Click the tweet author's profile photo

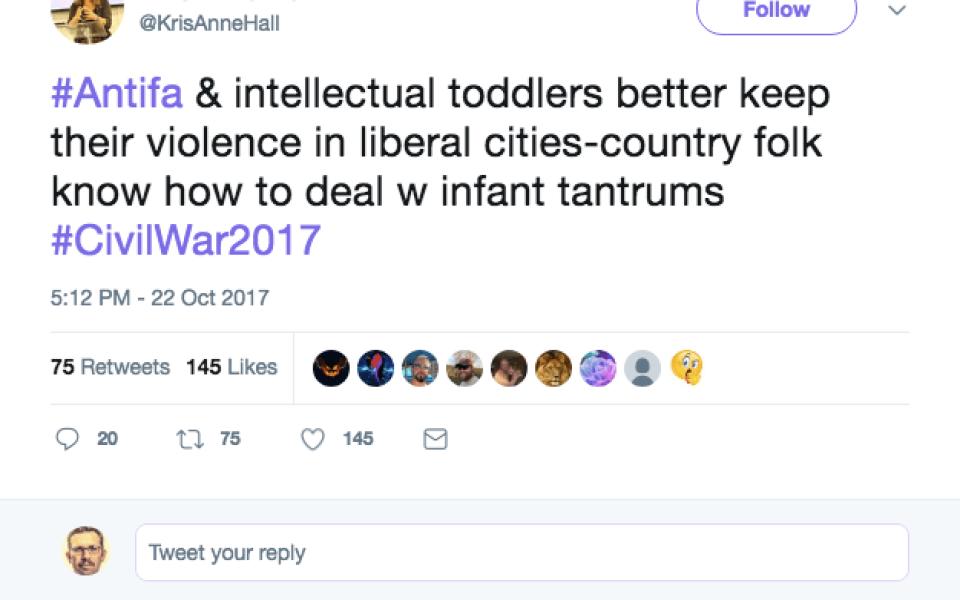point(86,18)
